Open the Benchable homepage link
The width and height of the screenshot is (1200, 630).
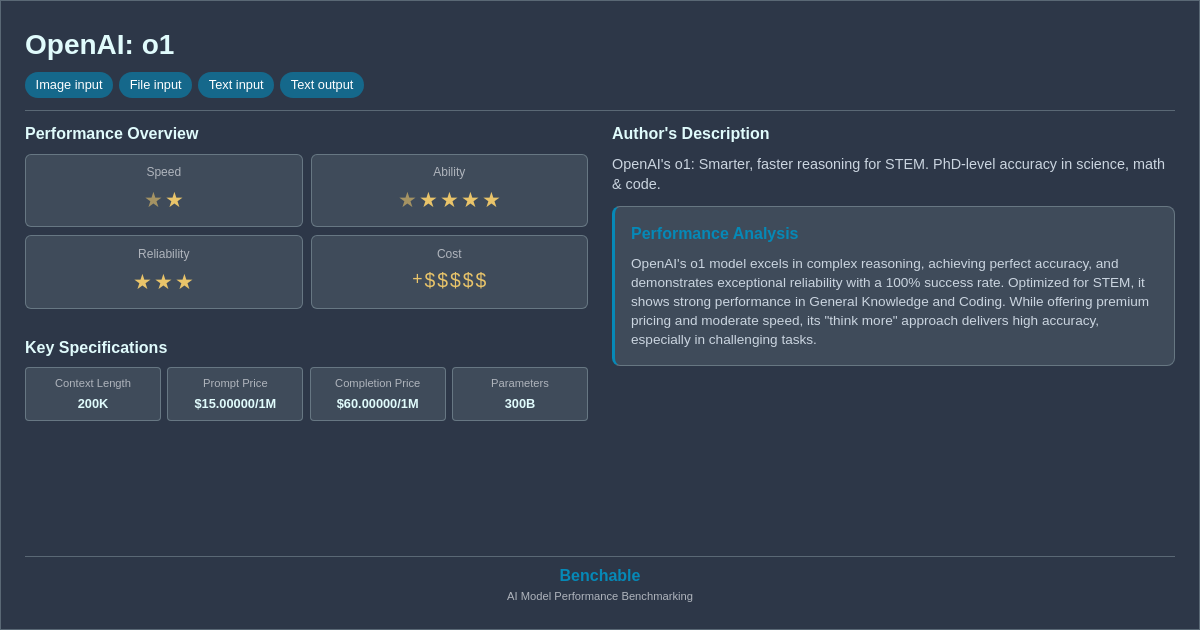[x=599, y=575]
